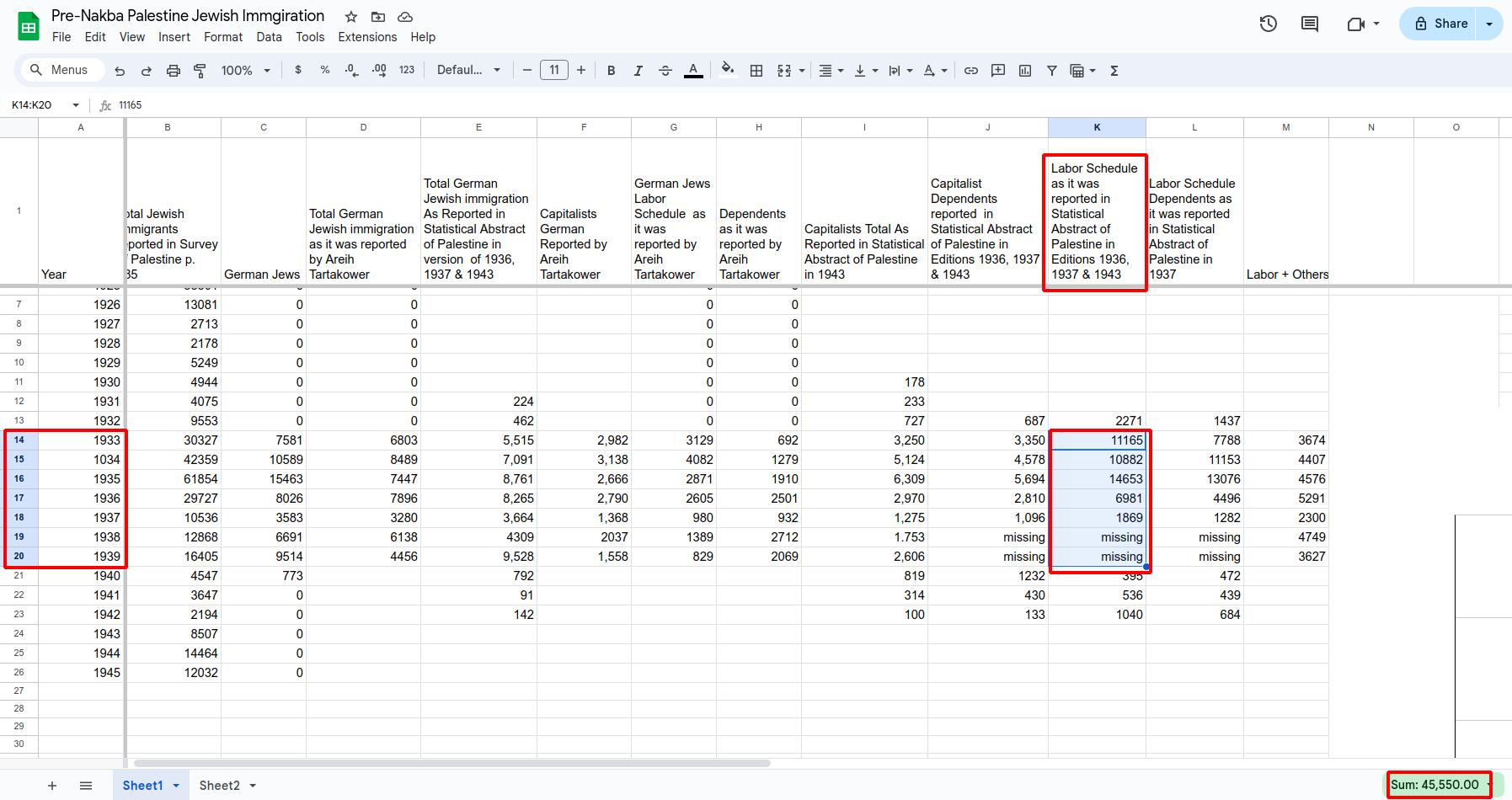Screen dimensions: 1512x800
Task: Click the document title text
Action: point(188,16)
